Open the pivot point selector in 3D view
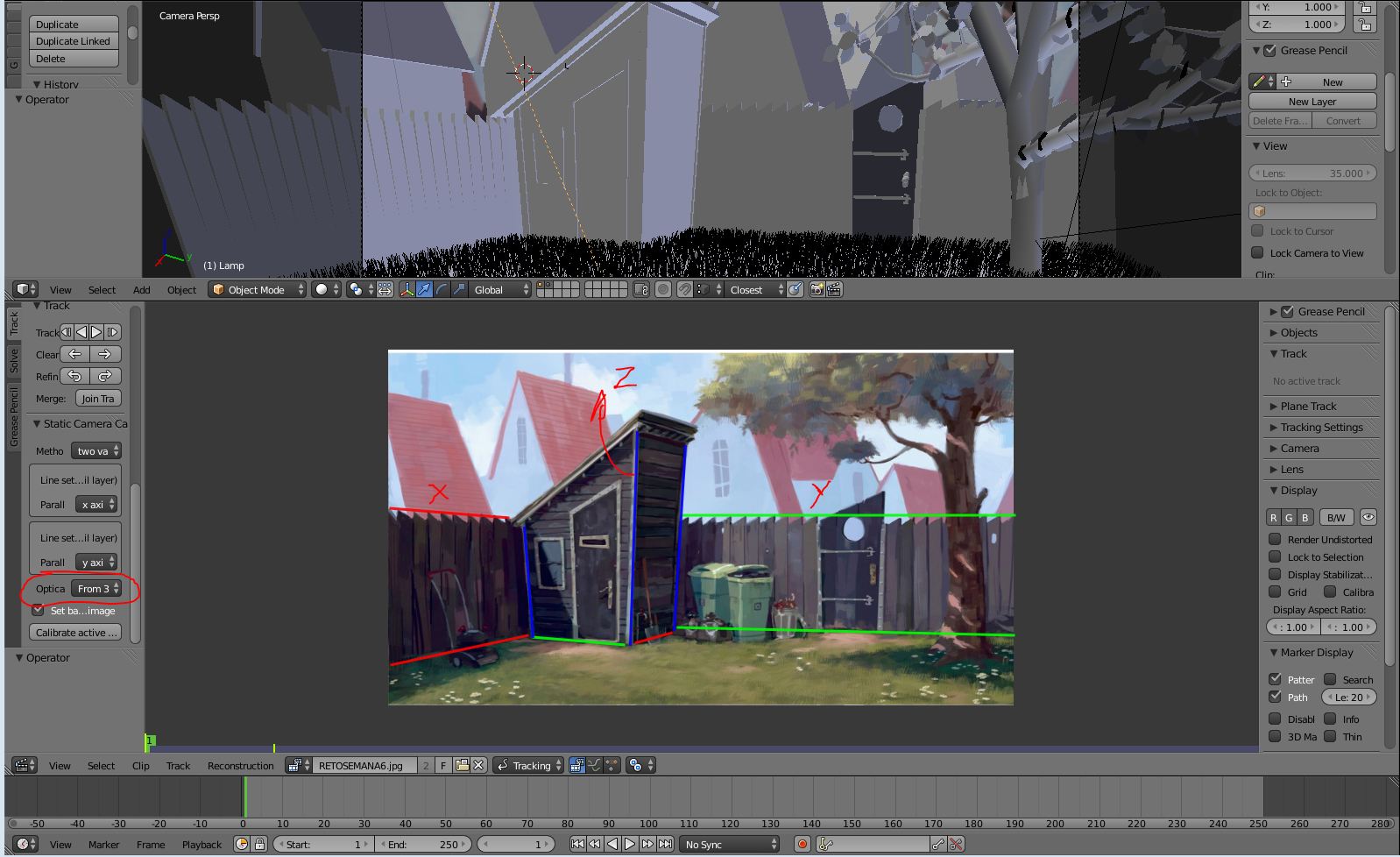Image resolution: width=1400 pixels, height=857 pixels. coord(360,289)
